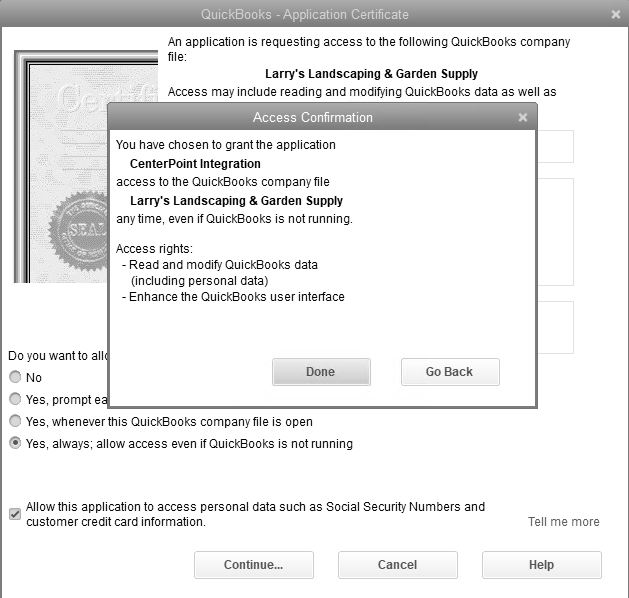
Task: Select the No access radio button
Action: coord(15,377)
